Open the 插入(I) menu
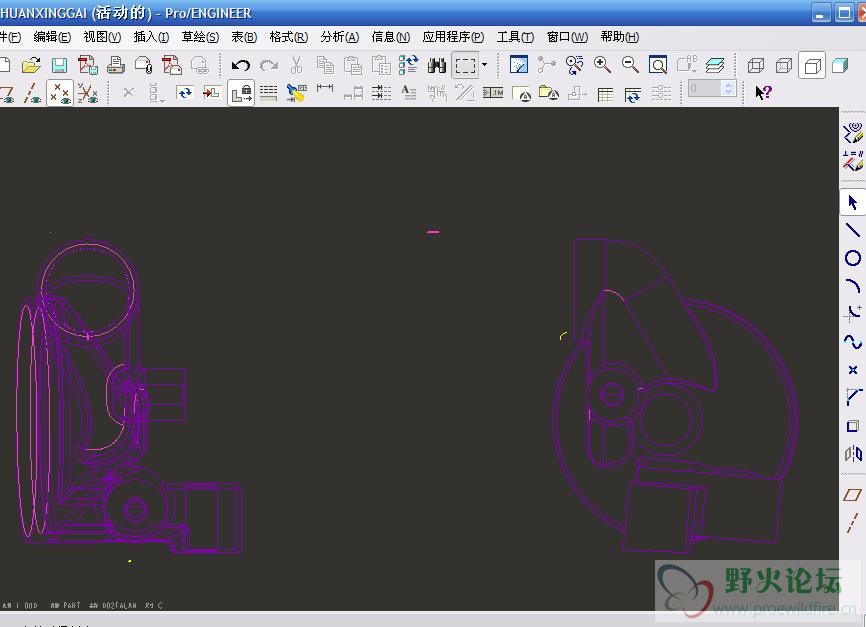The width and height of the screenshot is (866, 627). click(151, 37)
